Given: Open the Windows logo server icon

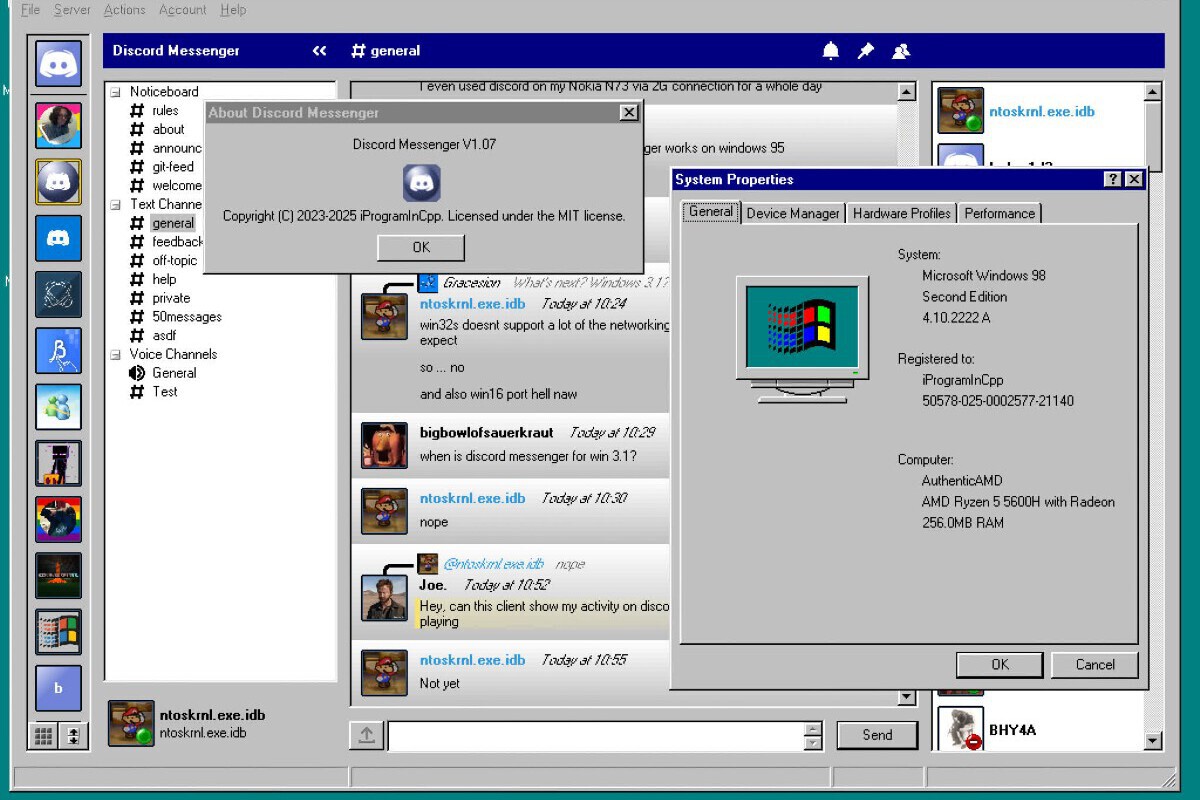Looking at the screenshot, I should (x=58, y=632).
